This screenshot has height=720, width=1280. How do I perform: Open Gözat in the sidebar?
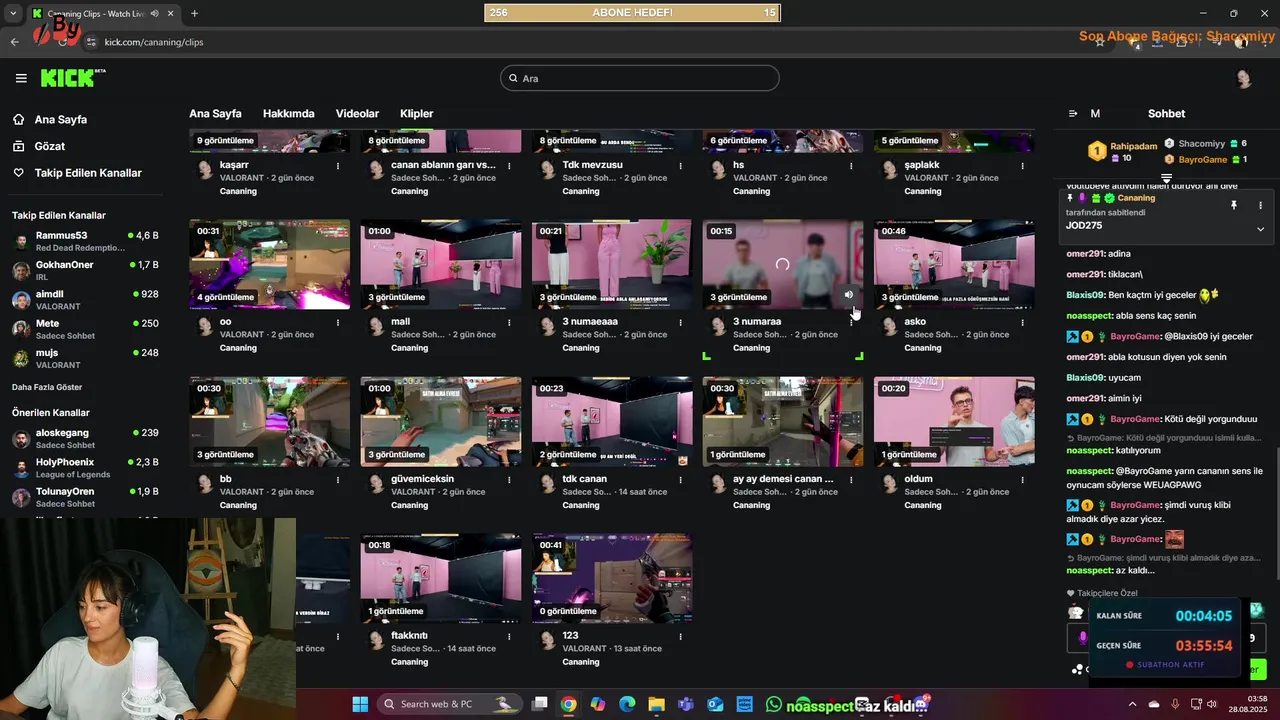tap(49, 146)
